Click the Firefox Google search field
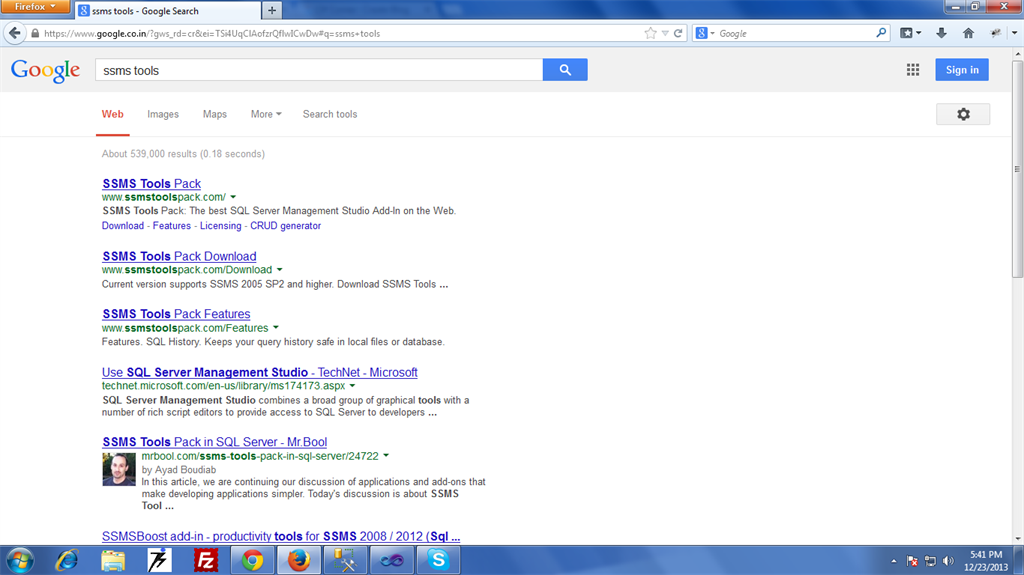 tap(795, 33)
